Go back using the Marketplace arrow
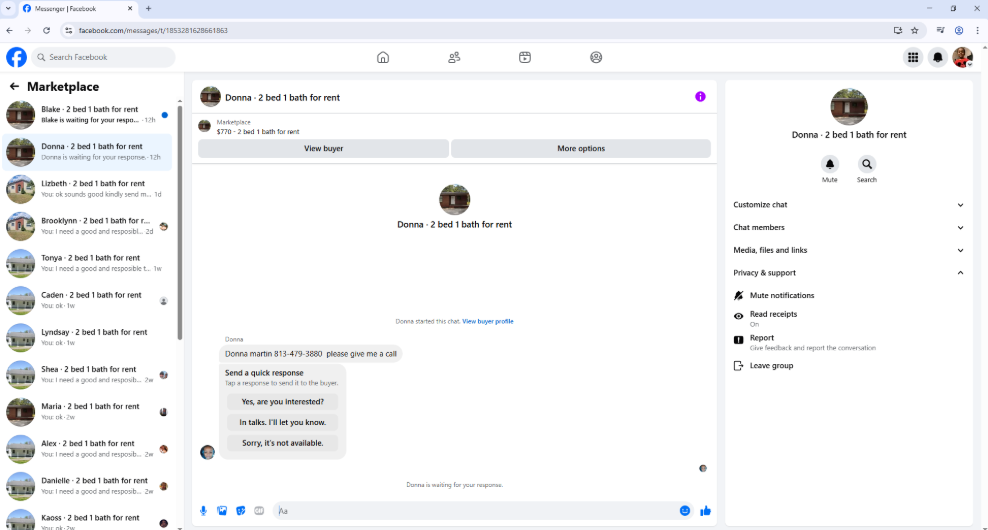Screen dimensions: 988x530 (x=14, y=86)
